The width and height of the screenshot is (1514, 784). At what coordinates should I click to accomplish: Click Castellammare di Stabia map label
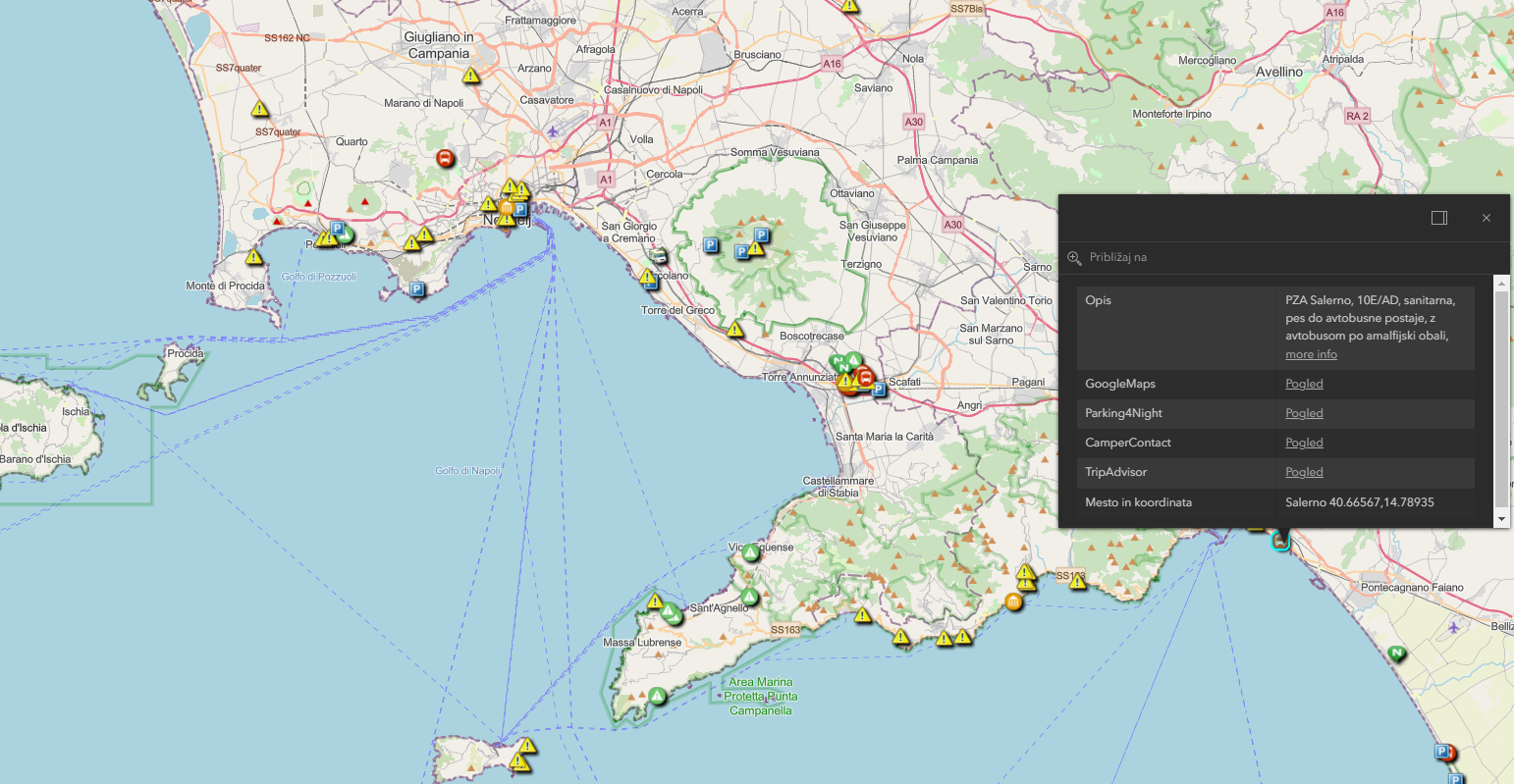click(x=838, y=487)
